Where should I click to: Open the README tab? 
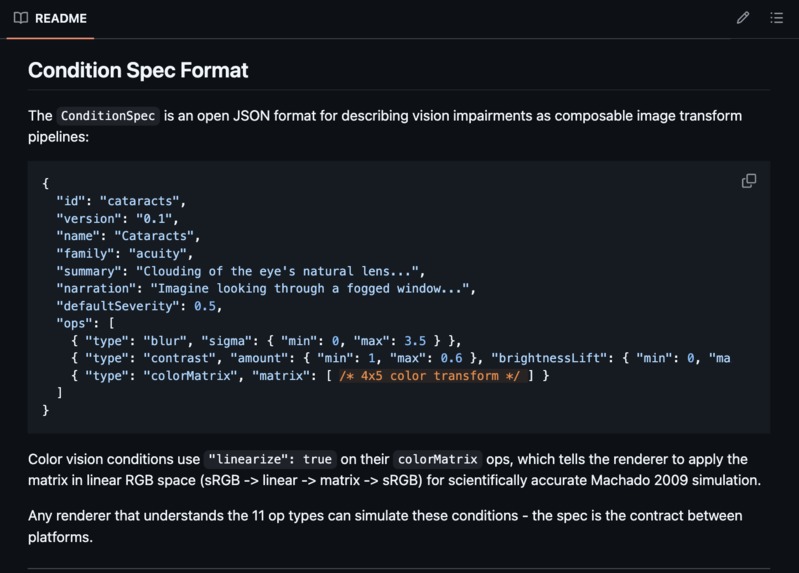pyautogui.click(x=50, y=19)
